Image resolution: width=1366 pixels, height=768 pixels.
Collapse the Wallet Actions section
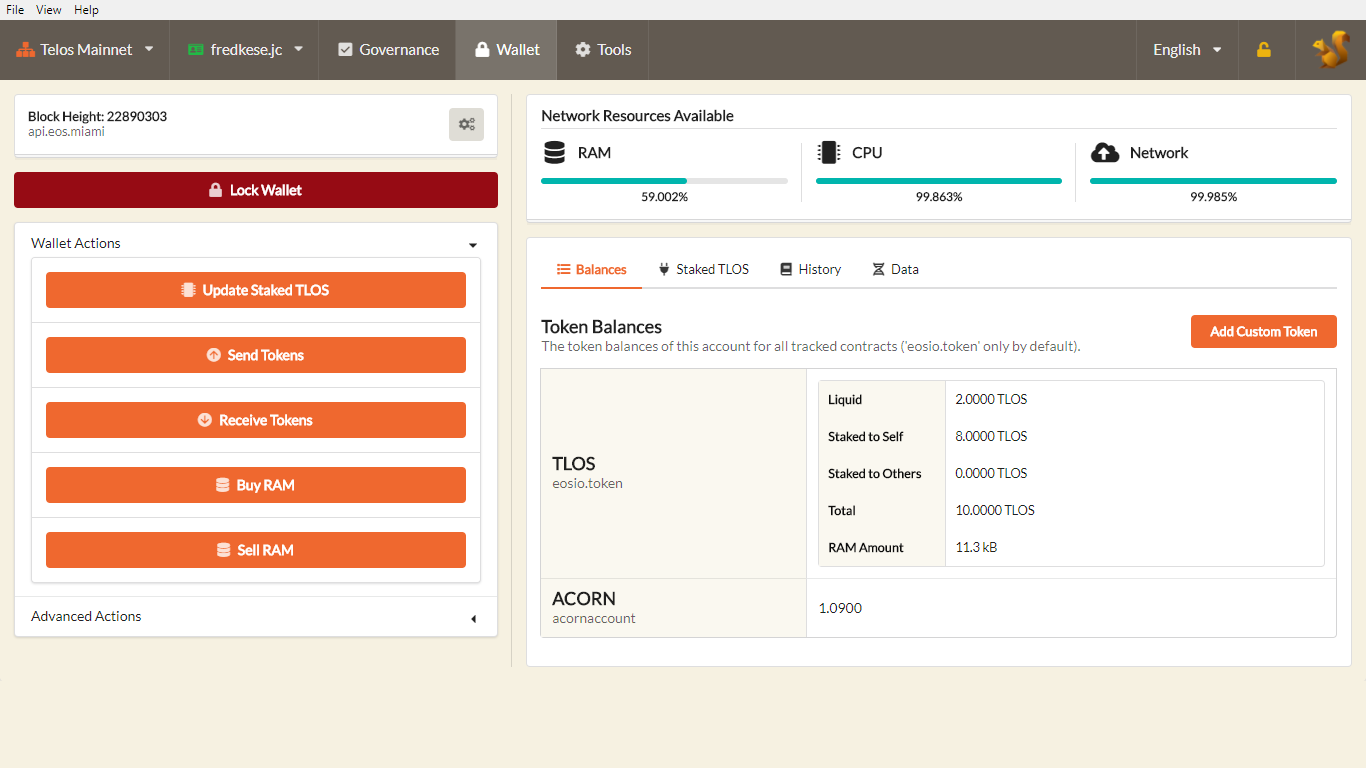(256, 243)
